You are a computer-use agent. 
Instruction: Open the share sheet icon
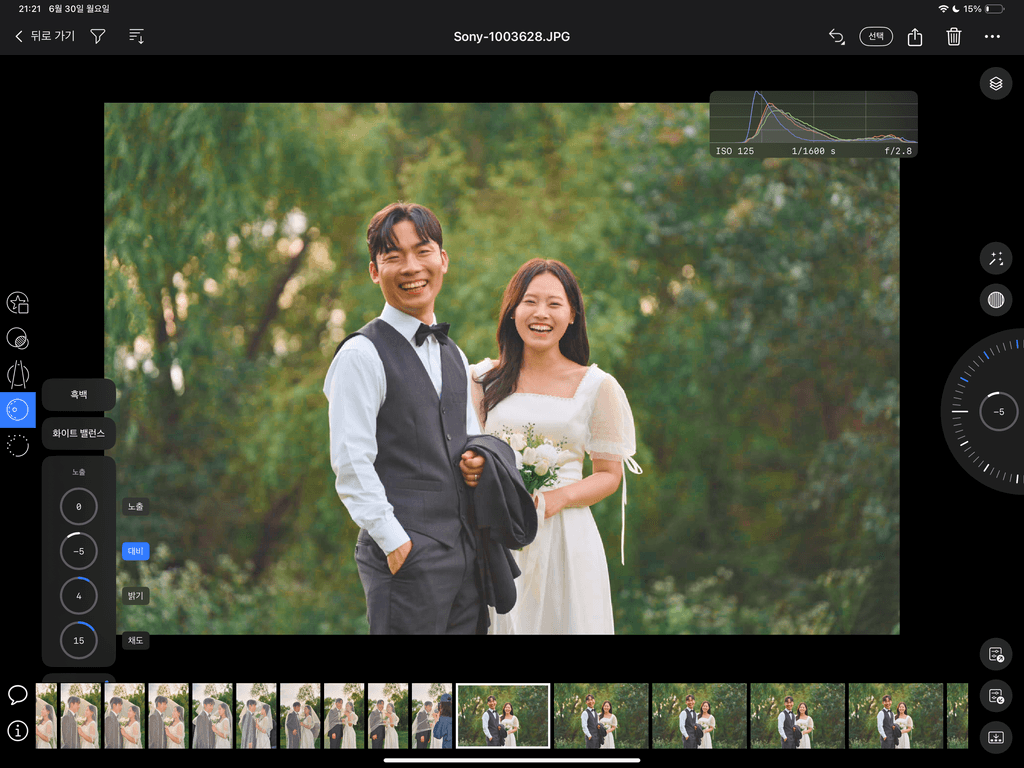[915, 37]
